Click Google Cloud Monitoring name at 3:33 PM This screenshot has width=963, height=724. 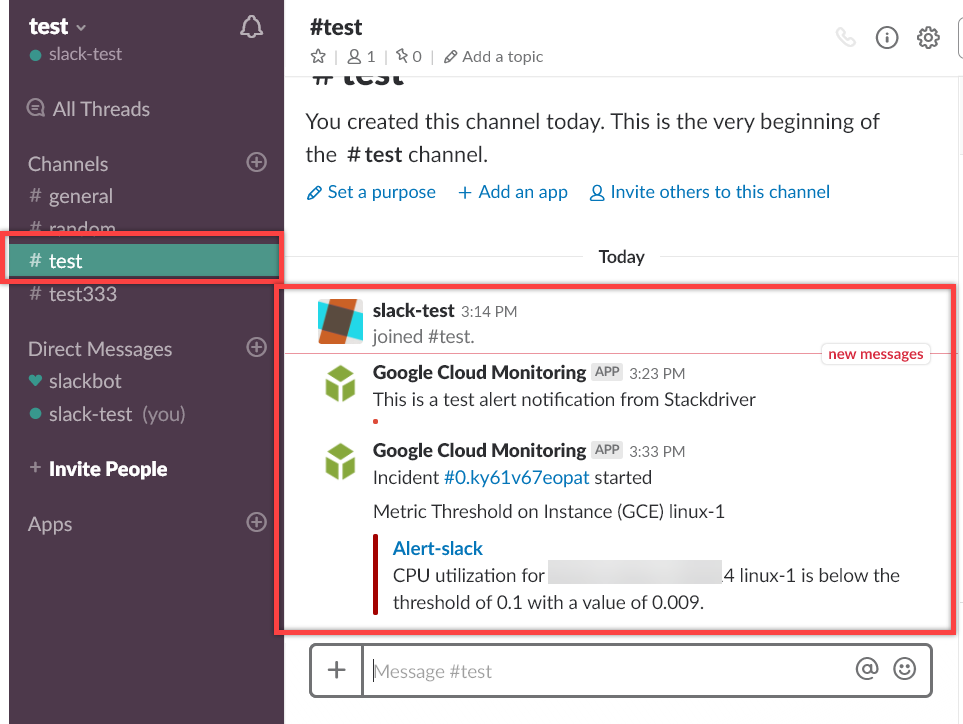[479, 450]
